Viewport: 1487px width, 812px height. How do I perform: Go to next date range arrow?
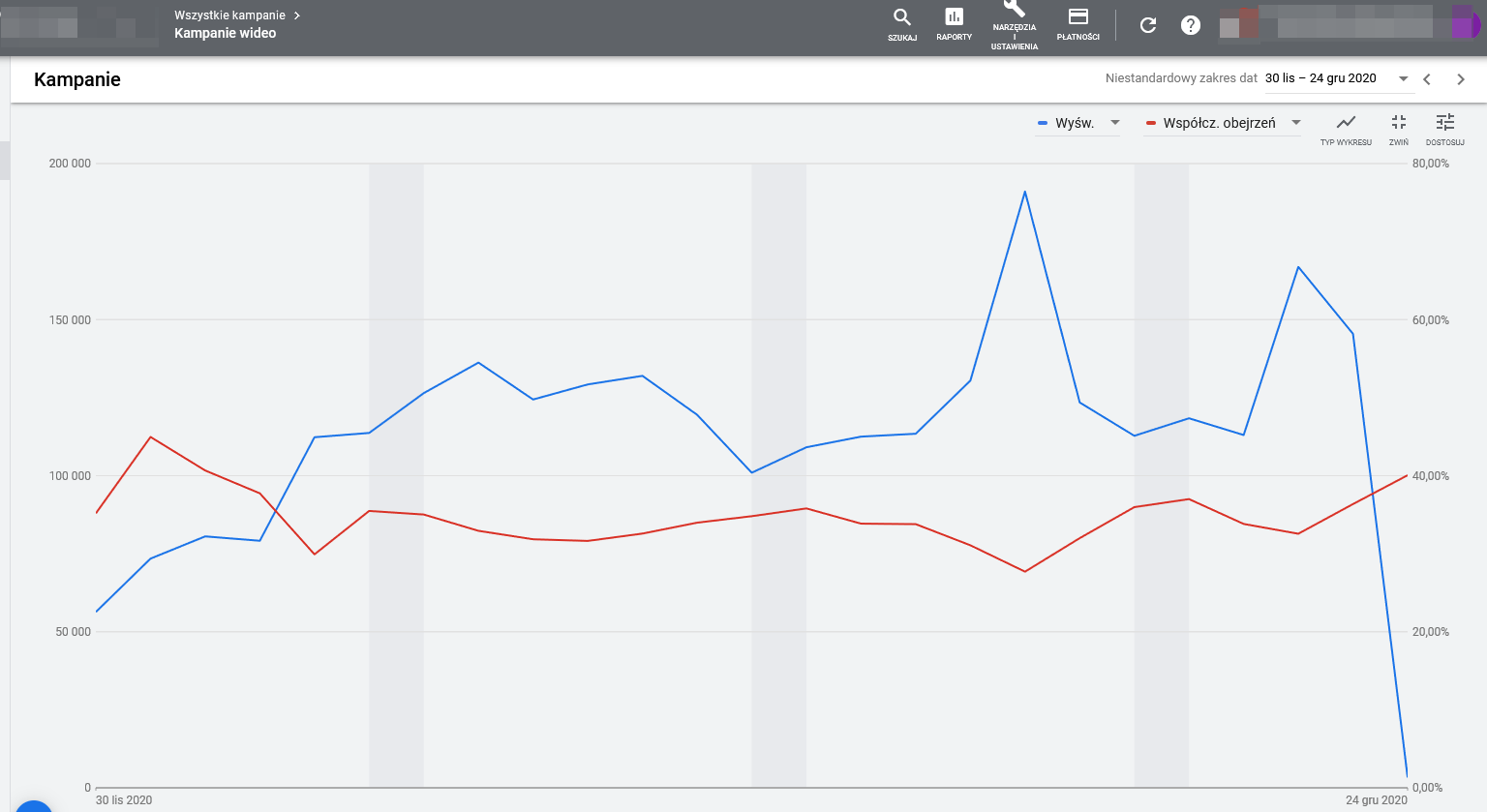(1461, 79)
